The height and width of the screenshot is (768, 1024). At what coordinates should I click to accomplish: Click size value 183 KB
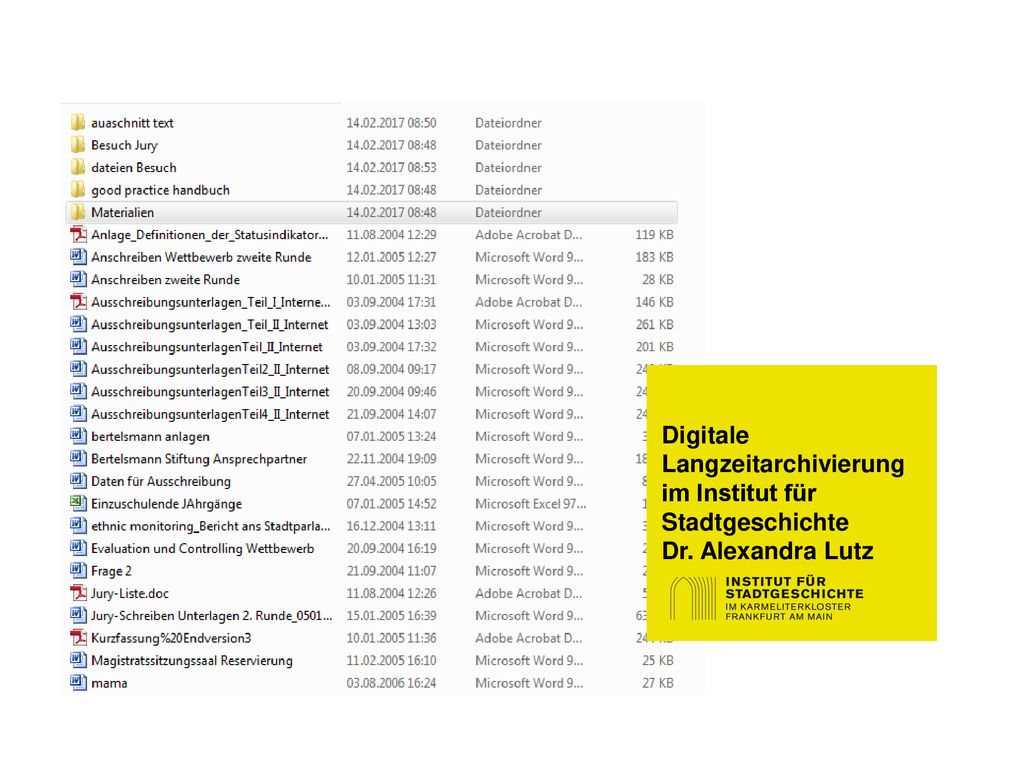[x=654, y=257]
